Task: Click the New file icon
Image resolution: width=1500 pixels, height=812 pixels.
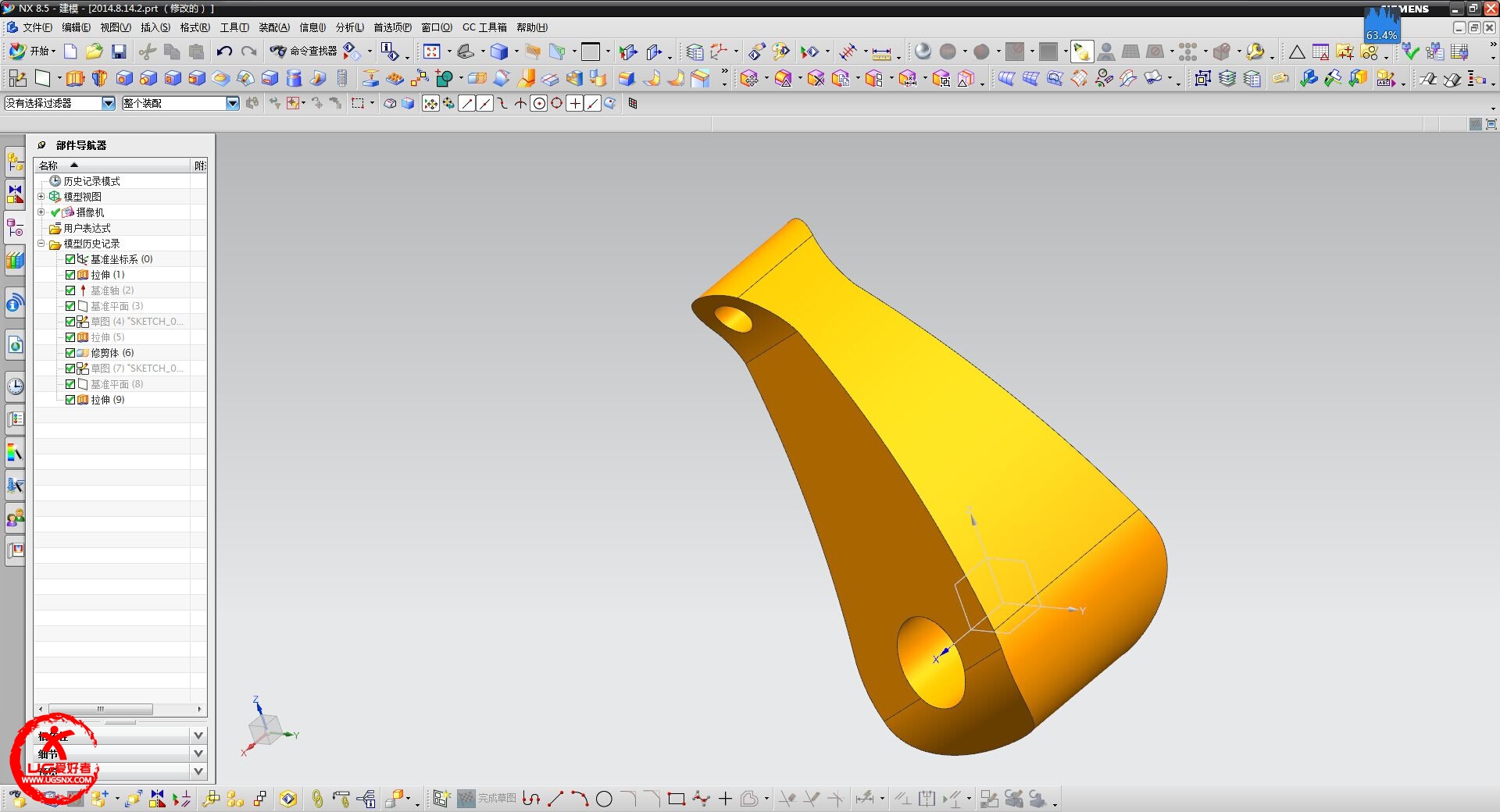Action: 70,52
